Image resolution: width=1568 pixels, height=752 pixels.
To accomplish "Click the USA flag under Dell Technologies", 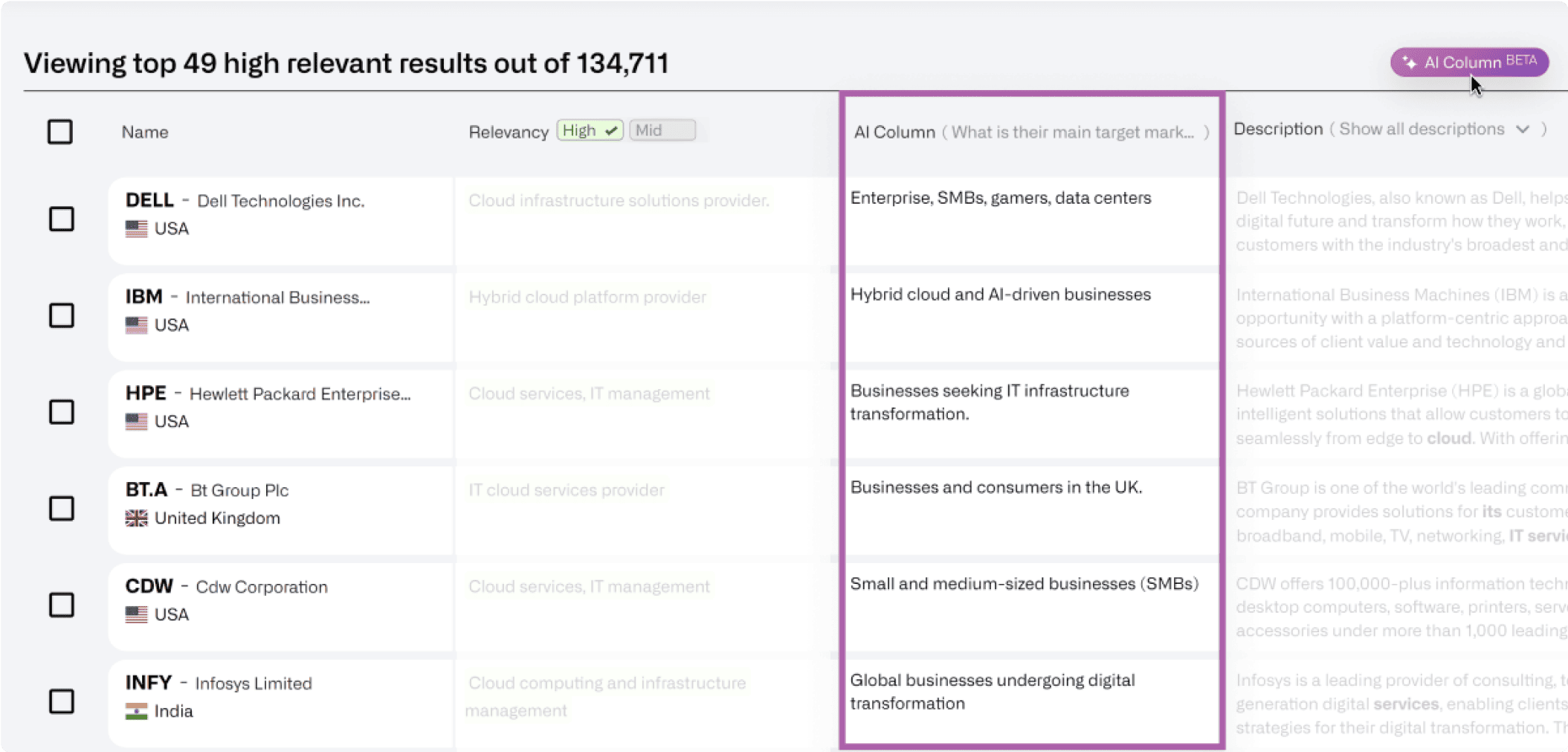I will (x=136, y=229).
